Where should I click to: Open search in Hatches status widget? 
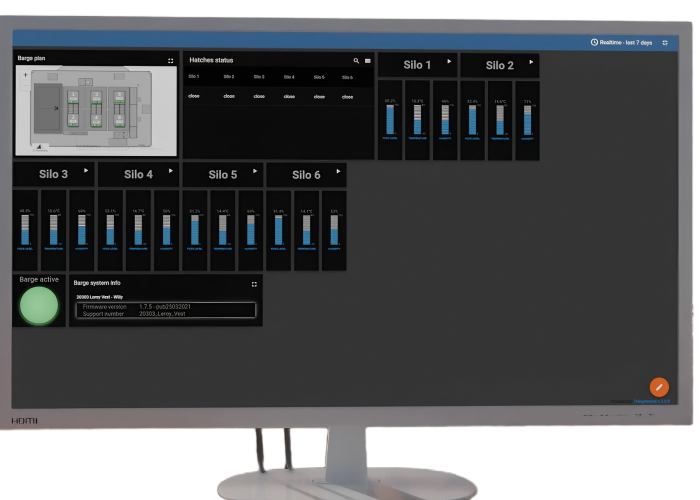tap(356, 61)
